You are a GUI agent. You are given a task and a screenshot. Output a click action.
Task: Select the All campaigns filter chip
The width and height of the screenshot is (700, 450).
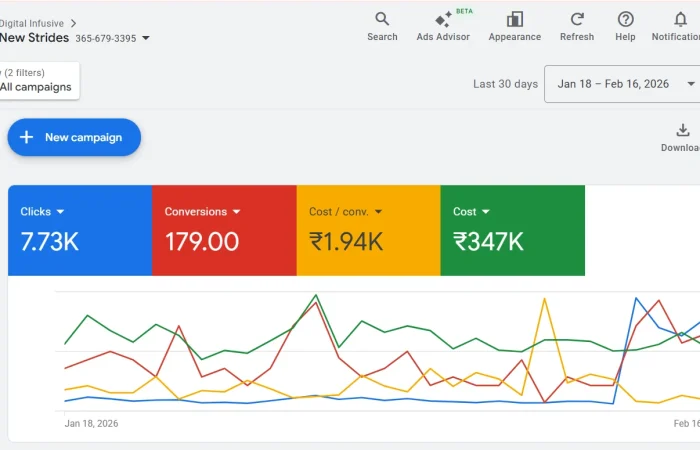(x=36, y=87)
